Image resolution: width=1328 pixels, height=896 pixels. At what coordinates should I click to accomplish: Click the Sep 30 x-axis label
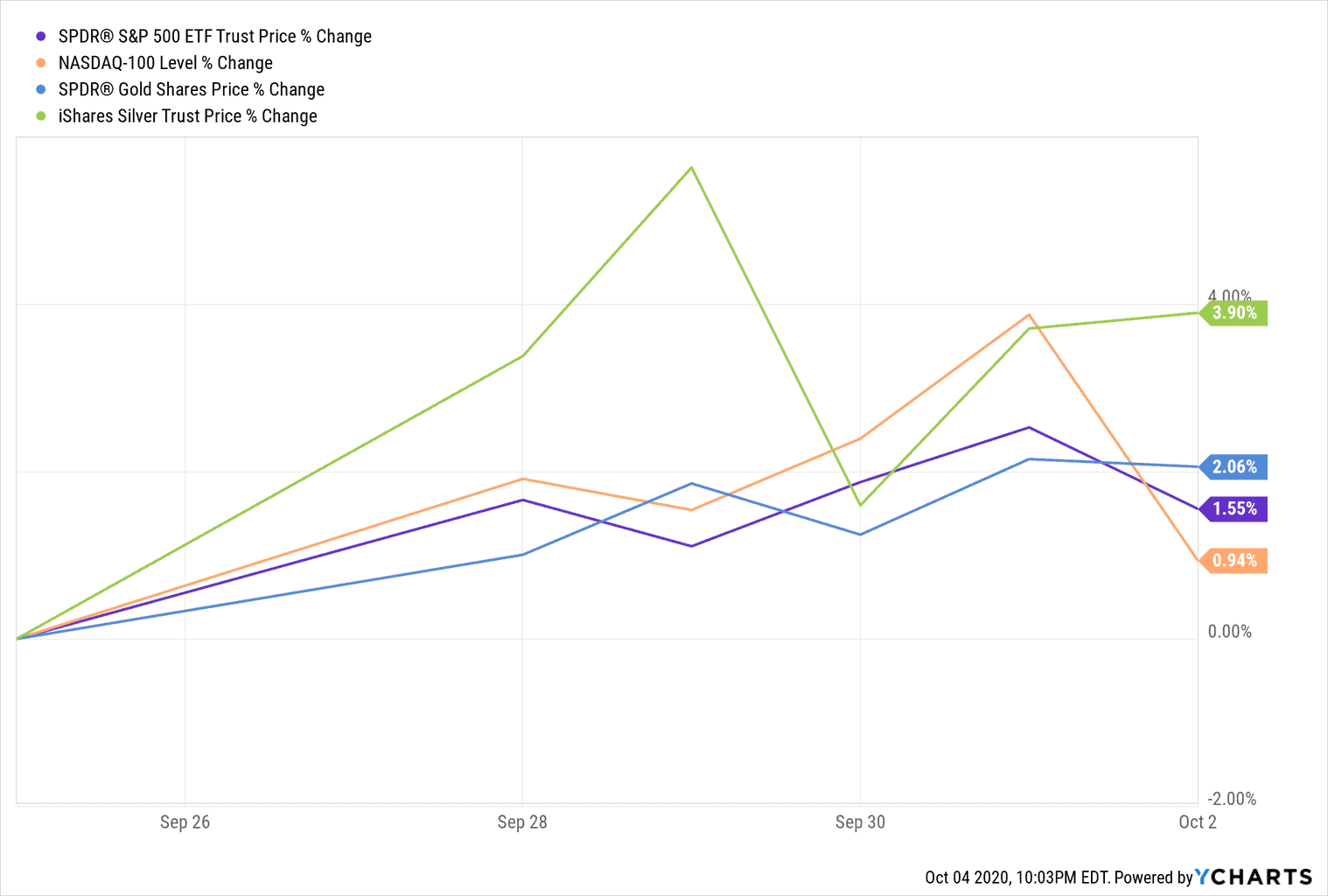[860, 822]
